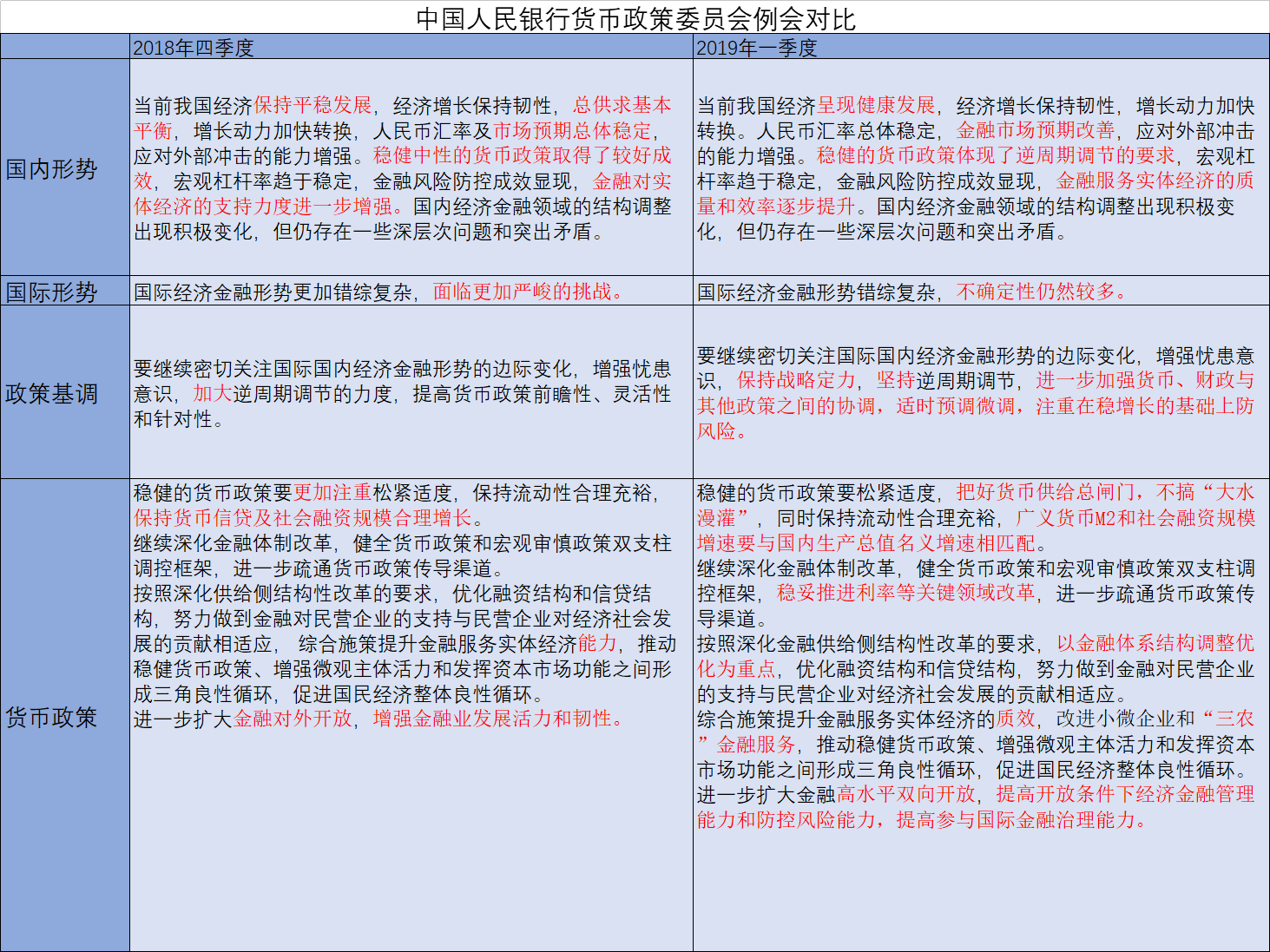This screenshot has height=952, width=1270.
Task: Select the 2018 policy tone cell with 加大逆周期调节的力度
Action: coord(411,392)
